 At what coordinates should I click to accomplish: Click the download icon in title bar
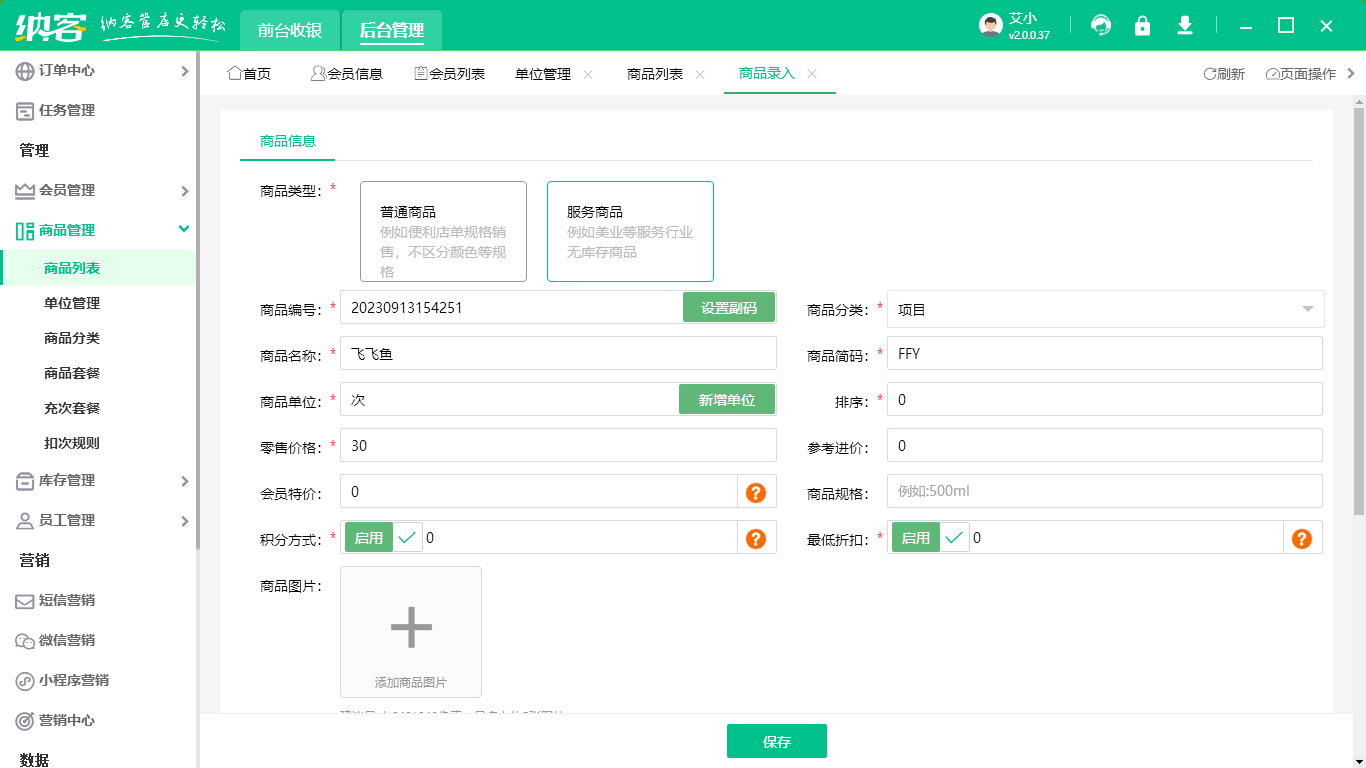pos(1184,25)
